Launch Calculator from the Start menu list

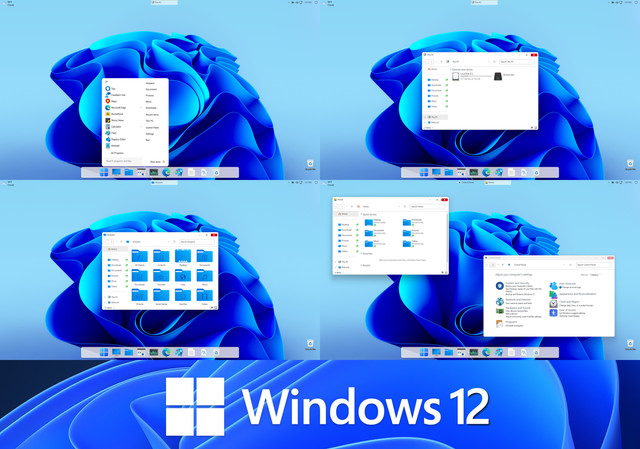[113, 127]
